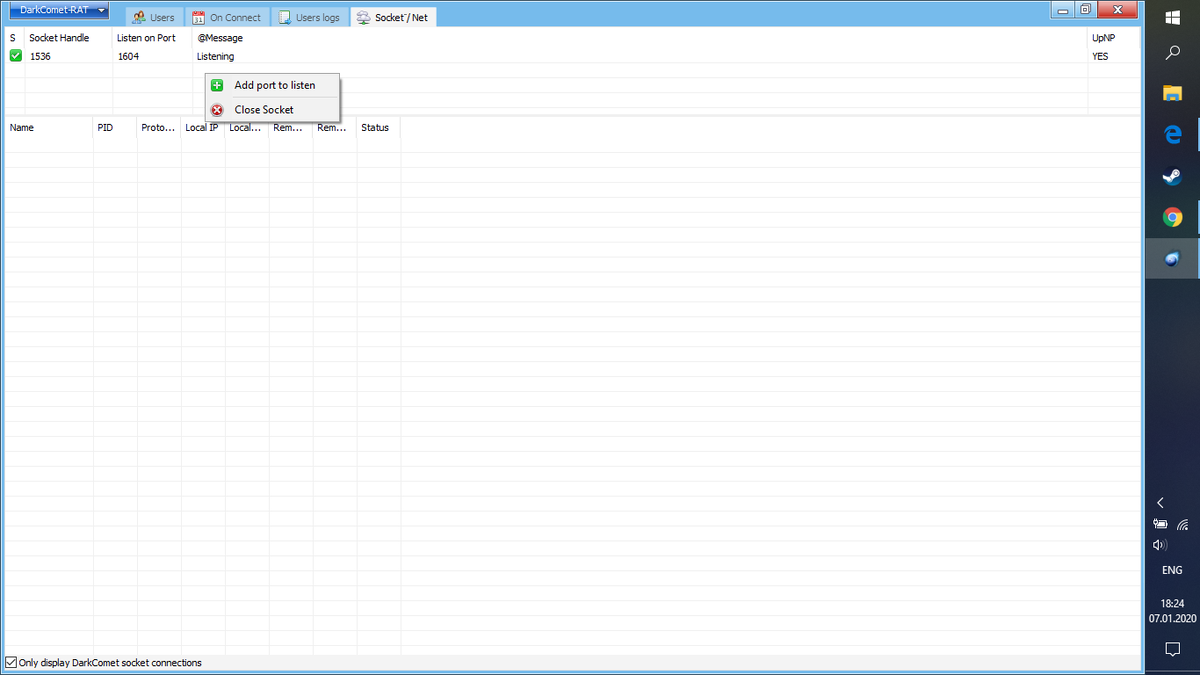Screen dimensions: 1200x675
Task: Switch to the Users tab
Action: click(154, 17)
